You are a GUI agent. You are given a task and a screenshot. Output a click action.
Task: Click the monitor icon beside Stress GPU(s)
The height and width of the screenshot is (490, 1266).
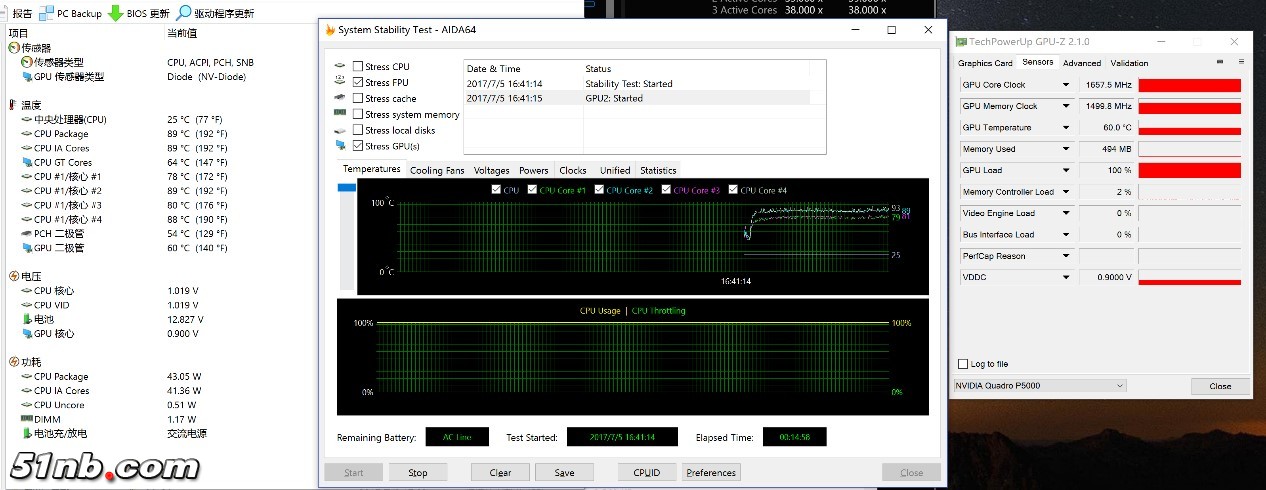341,147
